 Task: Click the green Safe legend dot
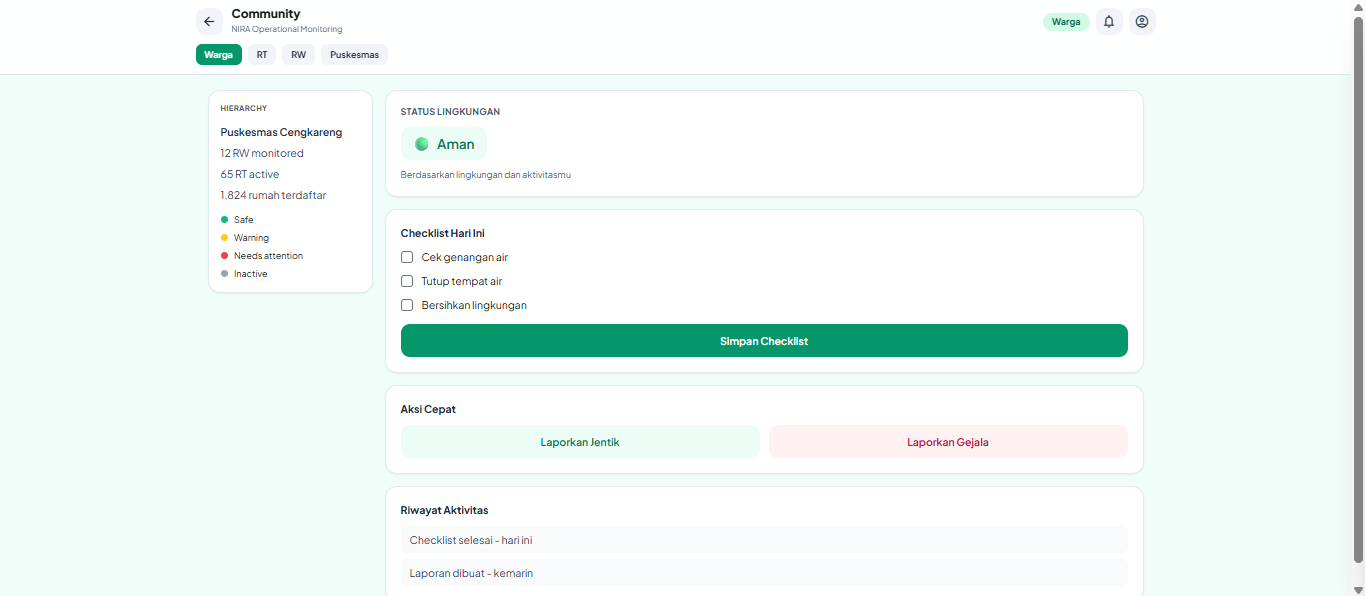point(225,219)
